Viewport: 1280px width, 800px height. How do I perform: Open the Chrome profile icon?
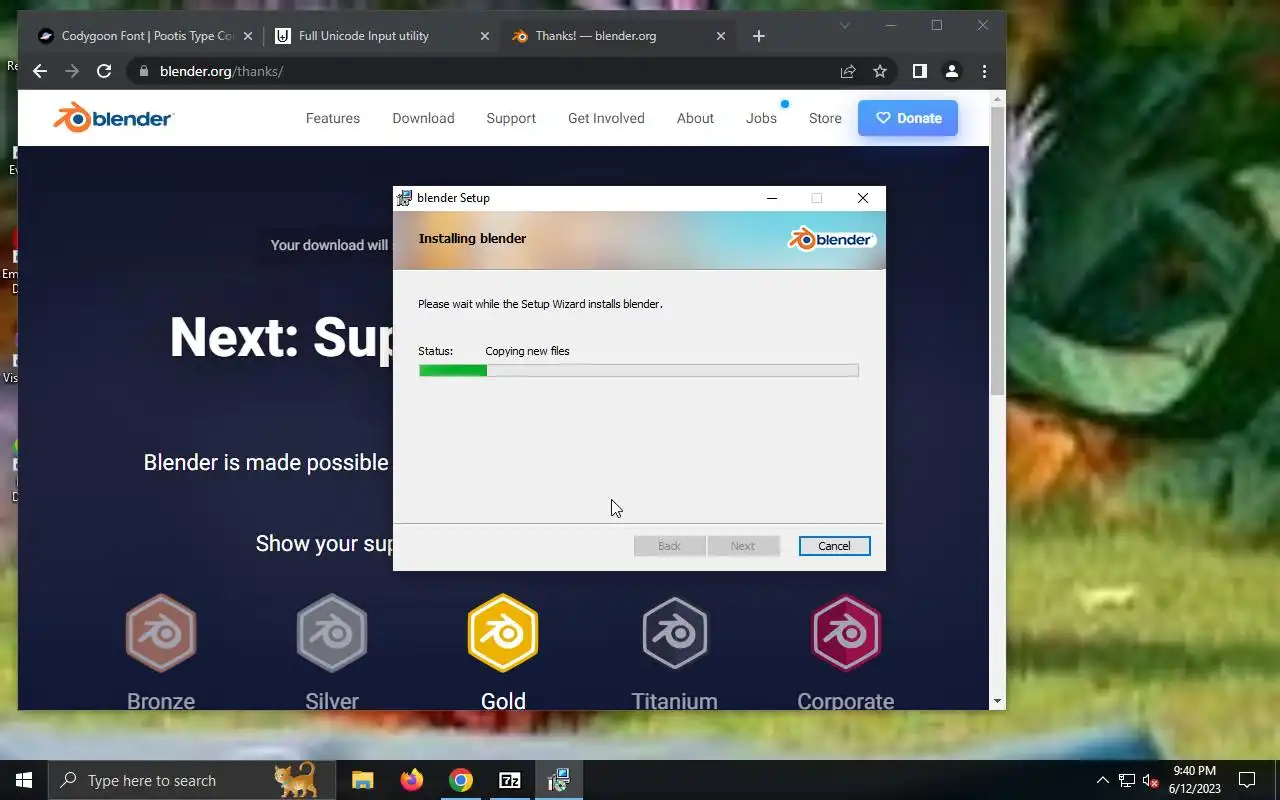tap(951, 71)
